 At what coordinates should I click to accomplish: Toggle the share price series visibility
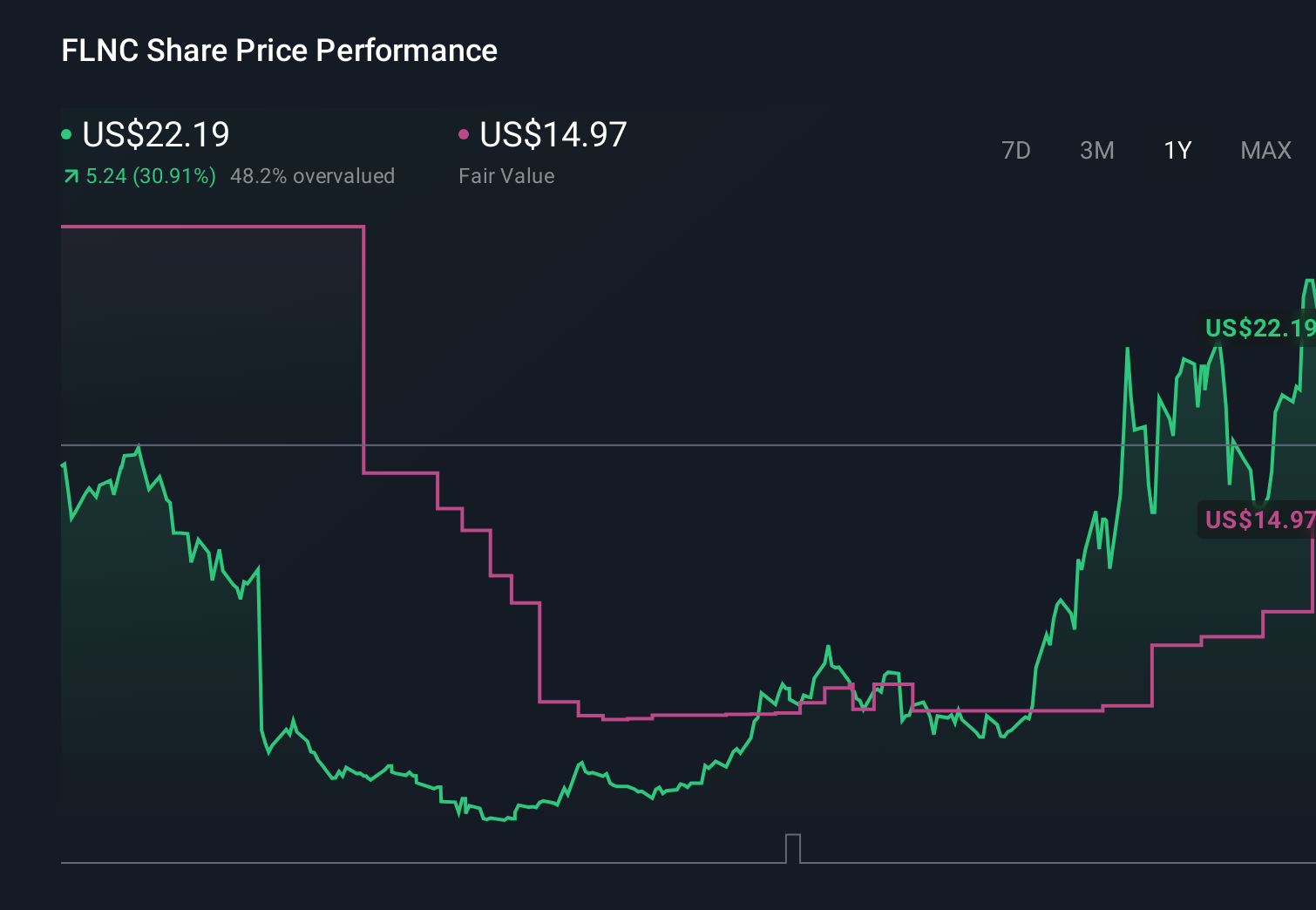66,133
